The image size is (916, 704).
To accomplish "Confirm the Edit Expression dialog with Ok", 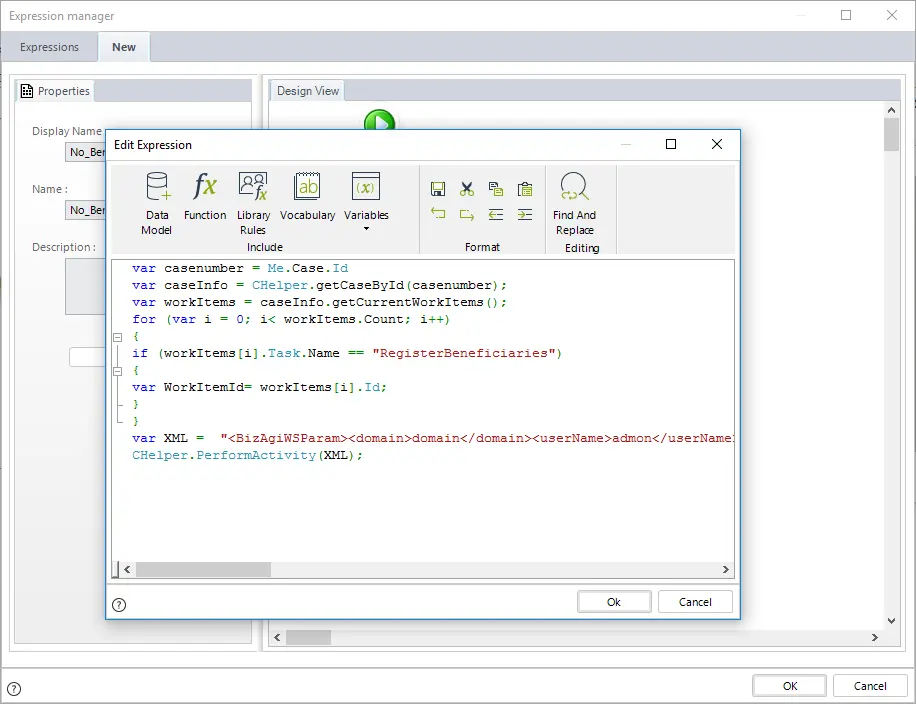I will [x=614, y=602].
